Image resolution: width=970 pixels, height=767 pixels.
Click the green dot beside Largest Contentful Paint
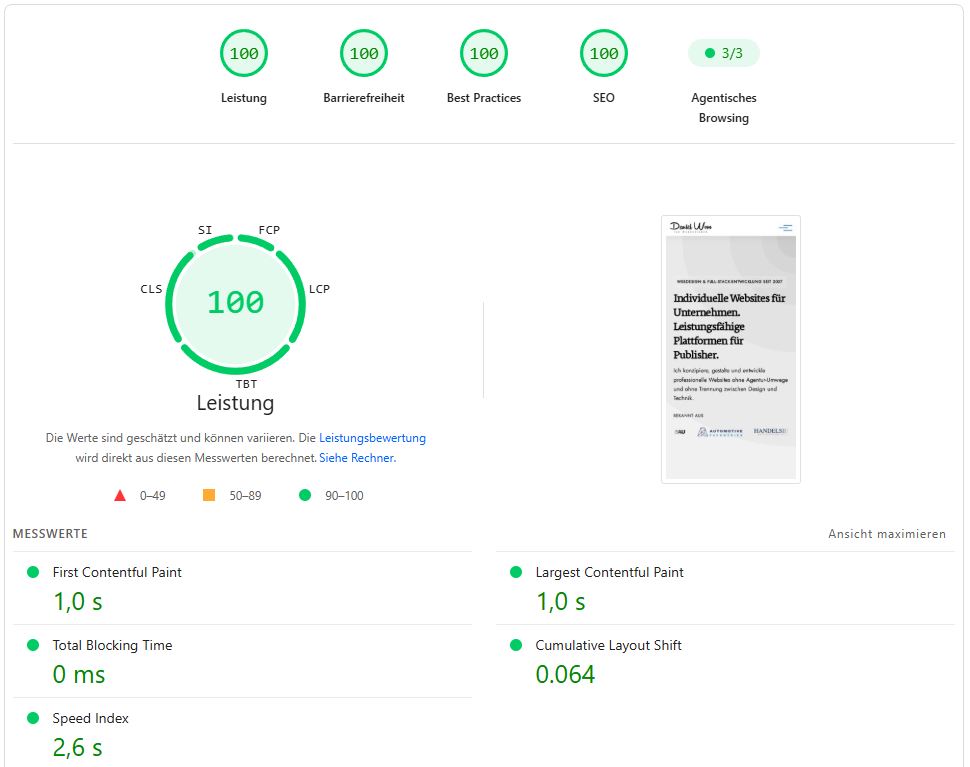[516, 572]
